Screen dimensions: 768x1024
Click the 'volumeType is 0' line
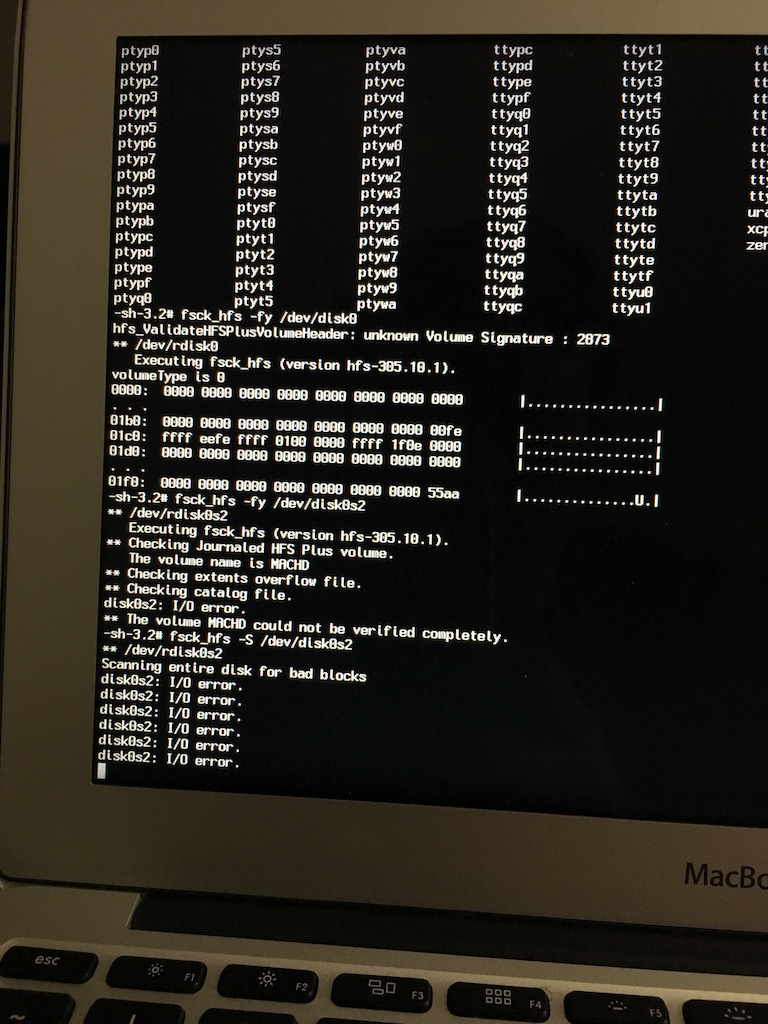(168, 377)
